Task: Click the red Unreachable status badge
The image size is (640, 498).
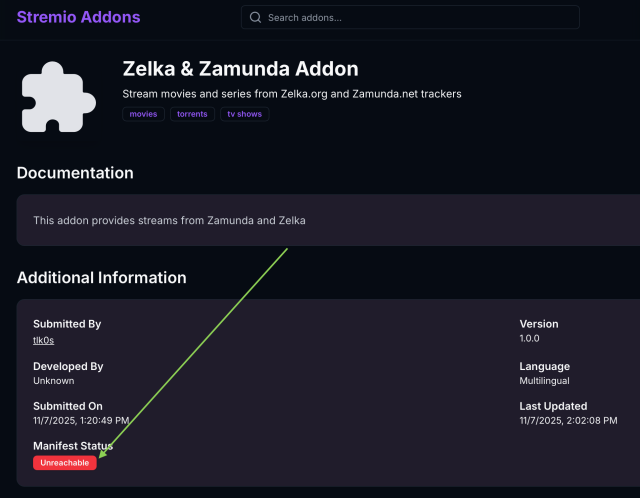Action: point(65,463)
